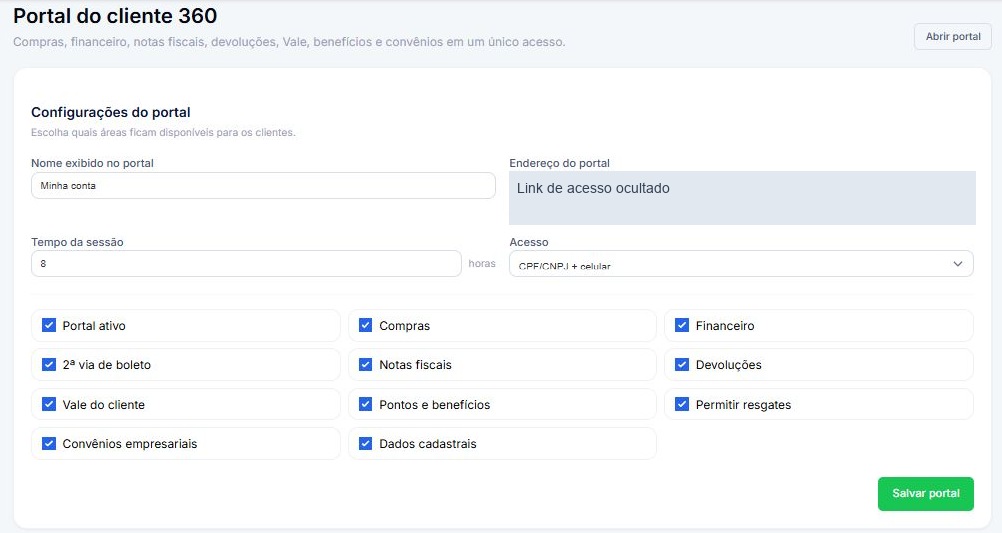Uncheck Permitir resgates option
The width and height of the screenshot is (1002, 533).
(682, 404)
